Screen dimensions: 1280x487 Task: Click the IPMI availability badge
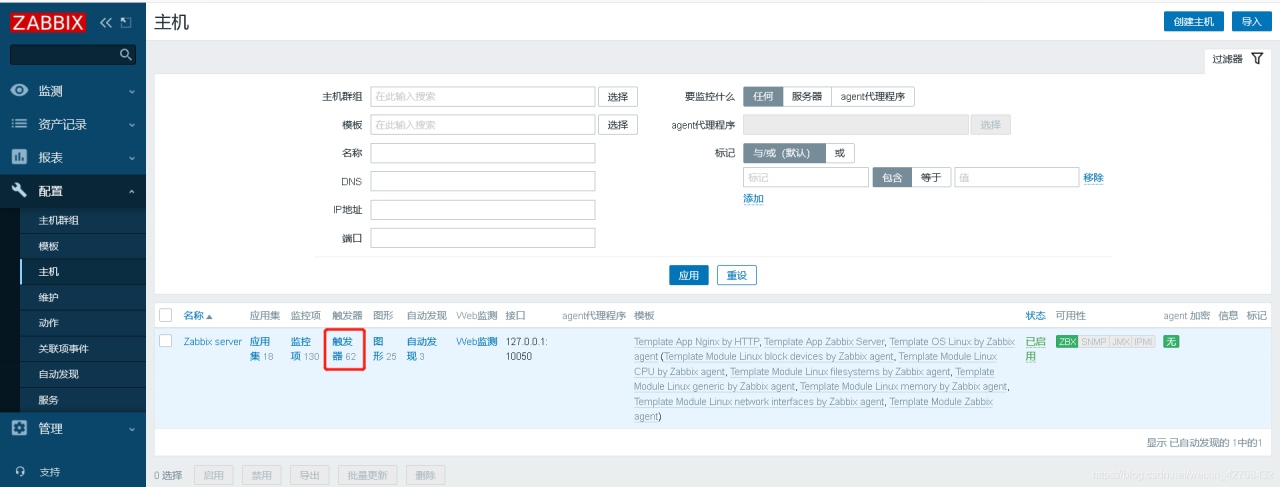point(1143,341)
